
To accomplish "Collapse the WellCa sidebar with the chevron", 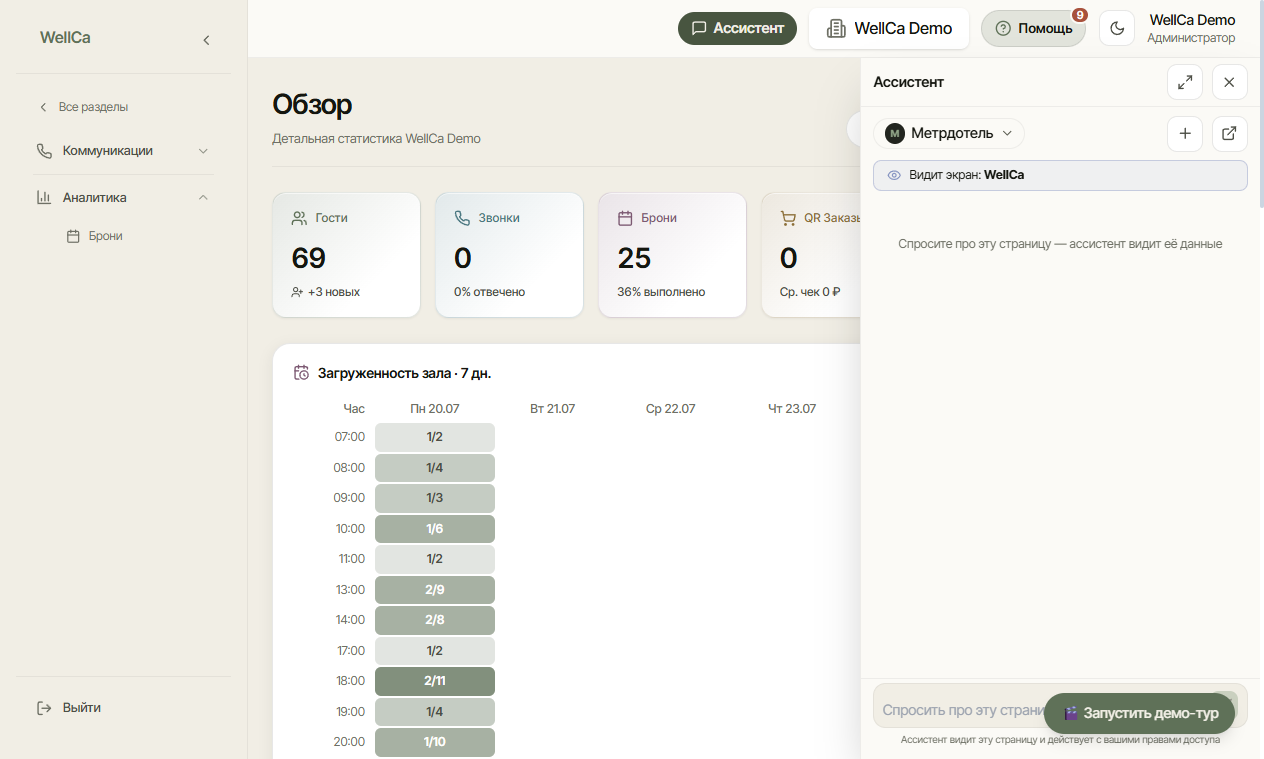I will pos(206,40).
